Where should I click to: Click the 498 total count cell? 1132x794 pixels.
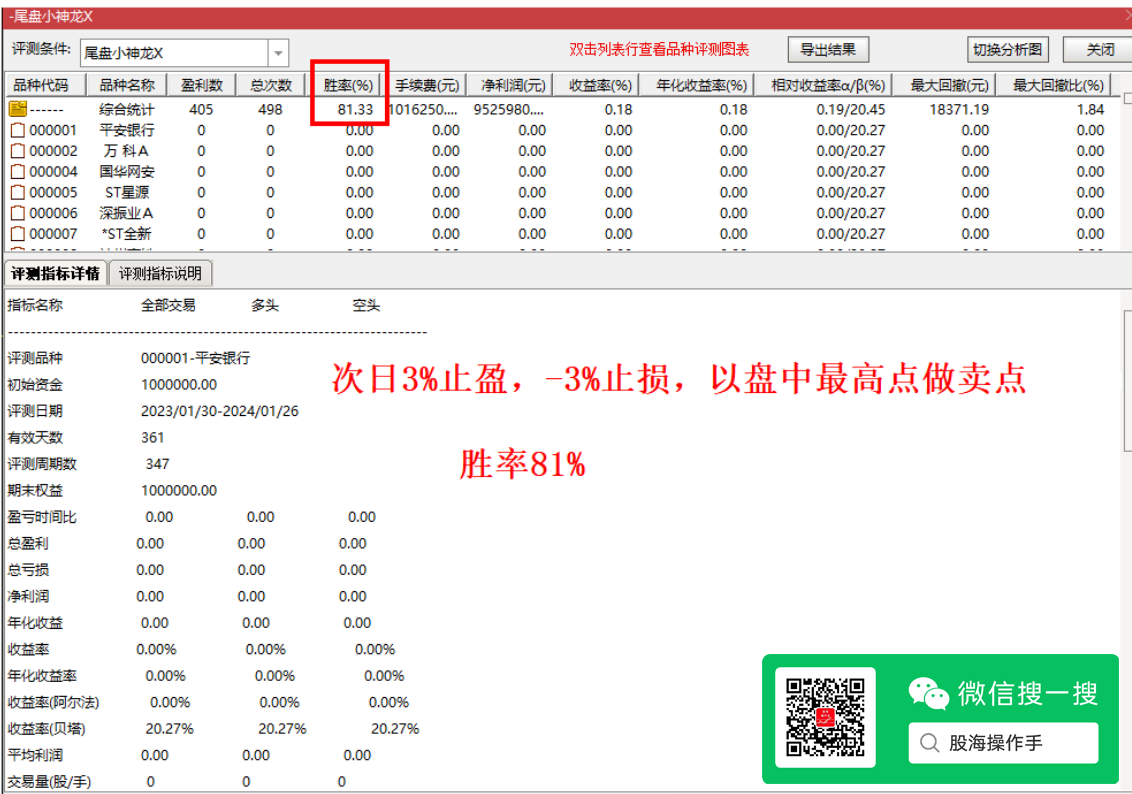coord(270,110)
